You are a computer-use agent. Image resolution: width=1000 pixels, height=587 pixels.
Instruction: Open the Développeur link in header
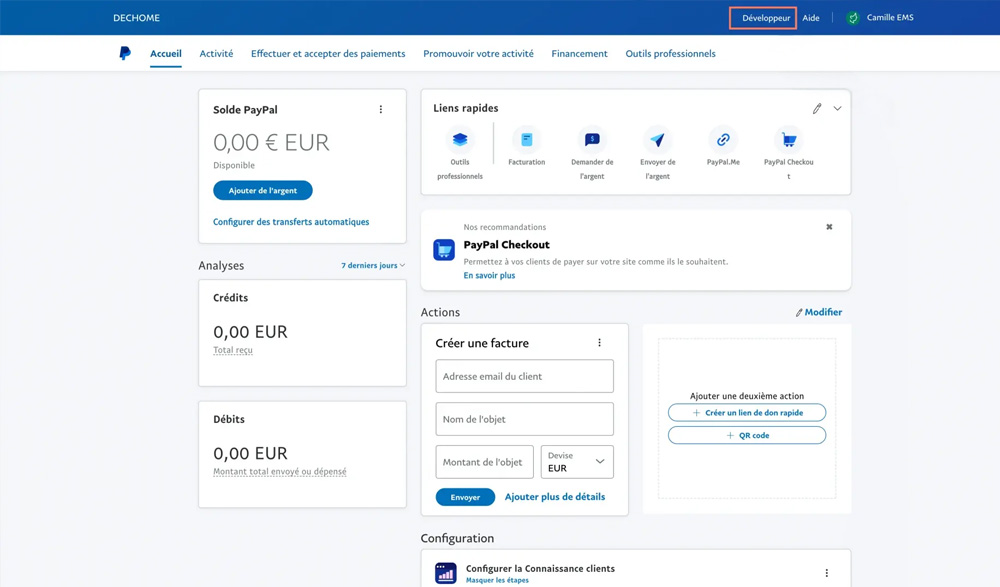[x=765, y=18]
